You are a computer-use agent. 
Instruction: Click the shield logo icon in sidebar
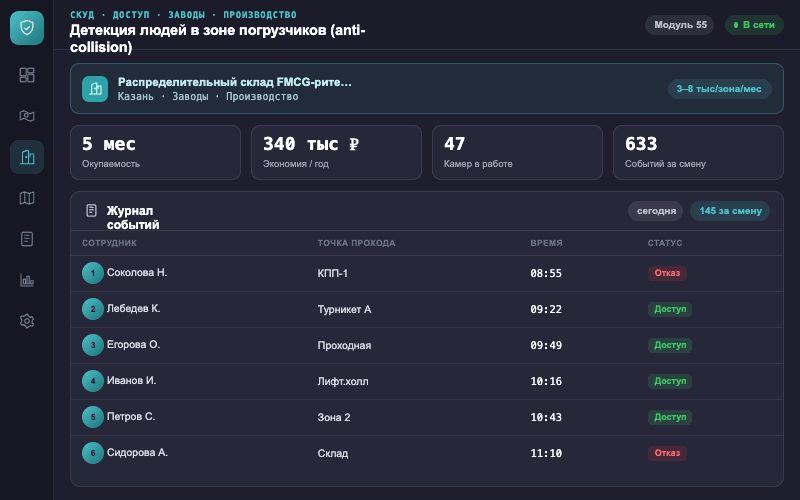pos(27,28)
